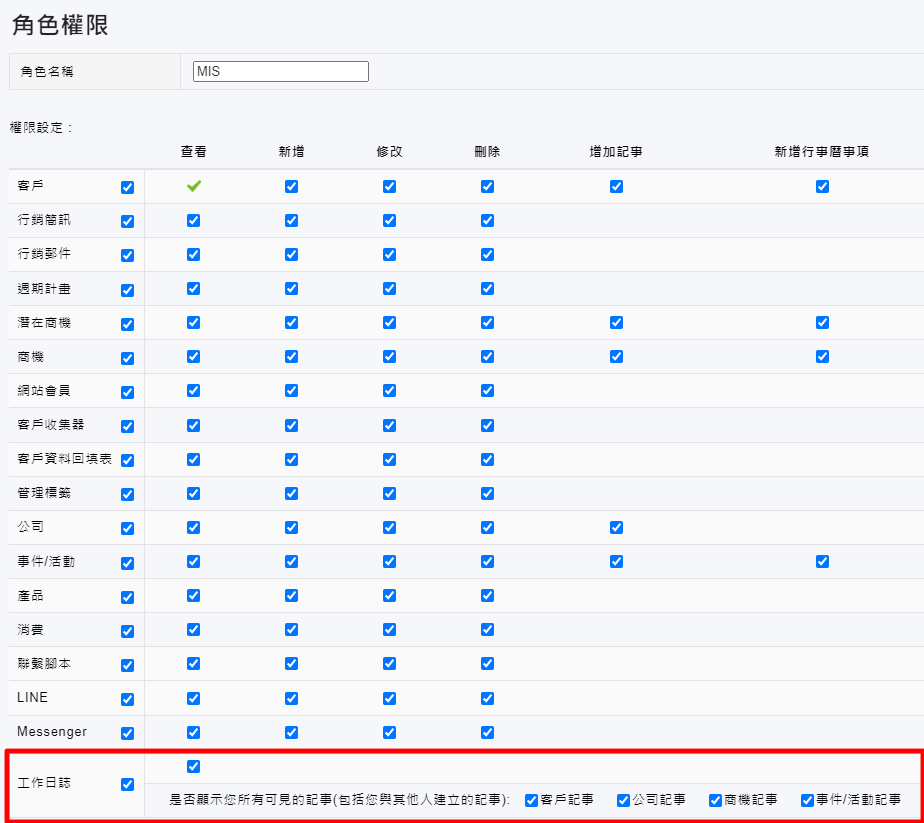Uncheck LINE row 查看 checkbox
The width and height of the screenshot is (924, 823).
193,698
